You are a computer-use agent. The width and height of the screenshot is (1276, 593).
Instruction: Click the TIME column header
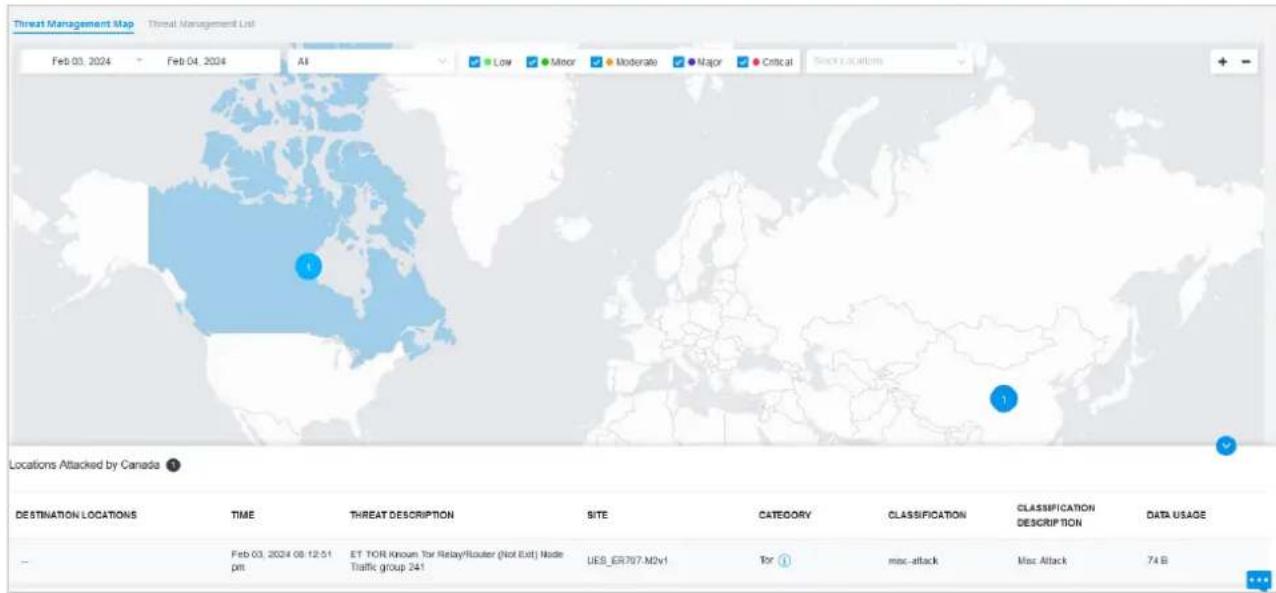(242, 515)
